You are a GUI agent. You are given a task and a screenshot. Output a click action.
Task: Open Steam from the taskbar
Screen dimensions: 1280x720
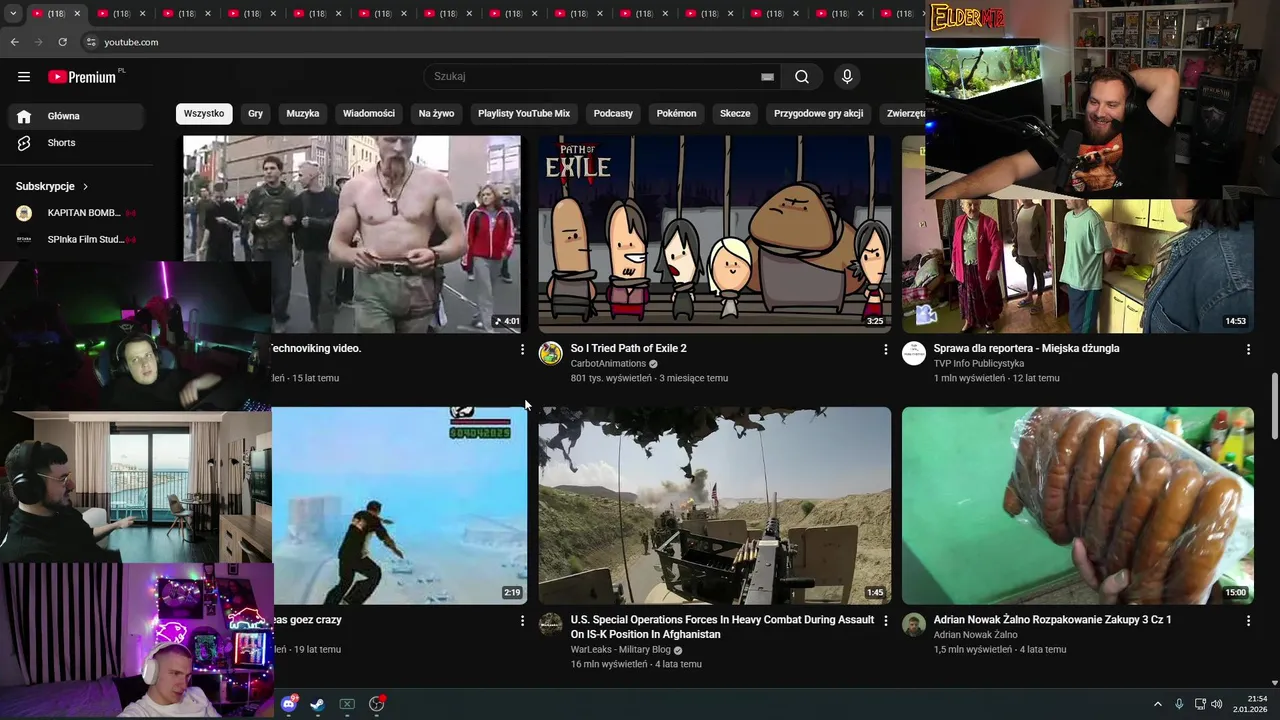click(x=317, y=704)
